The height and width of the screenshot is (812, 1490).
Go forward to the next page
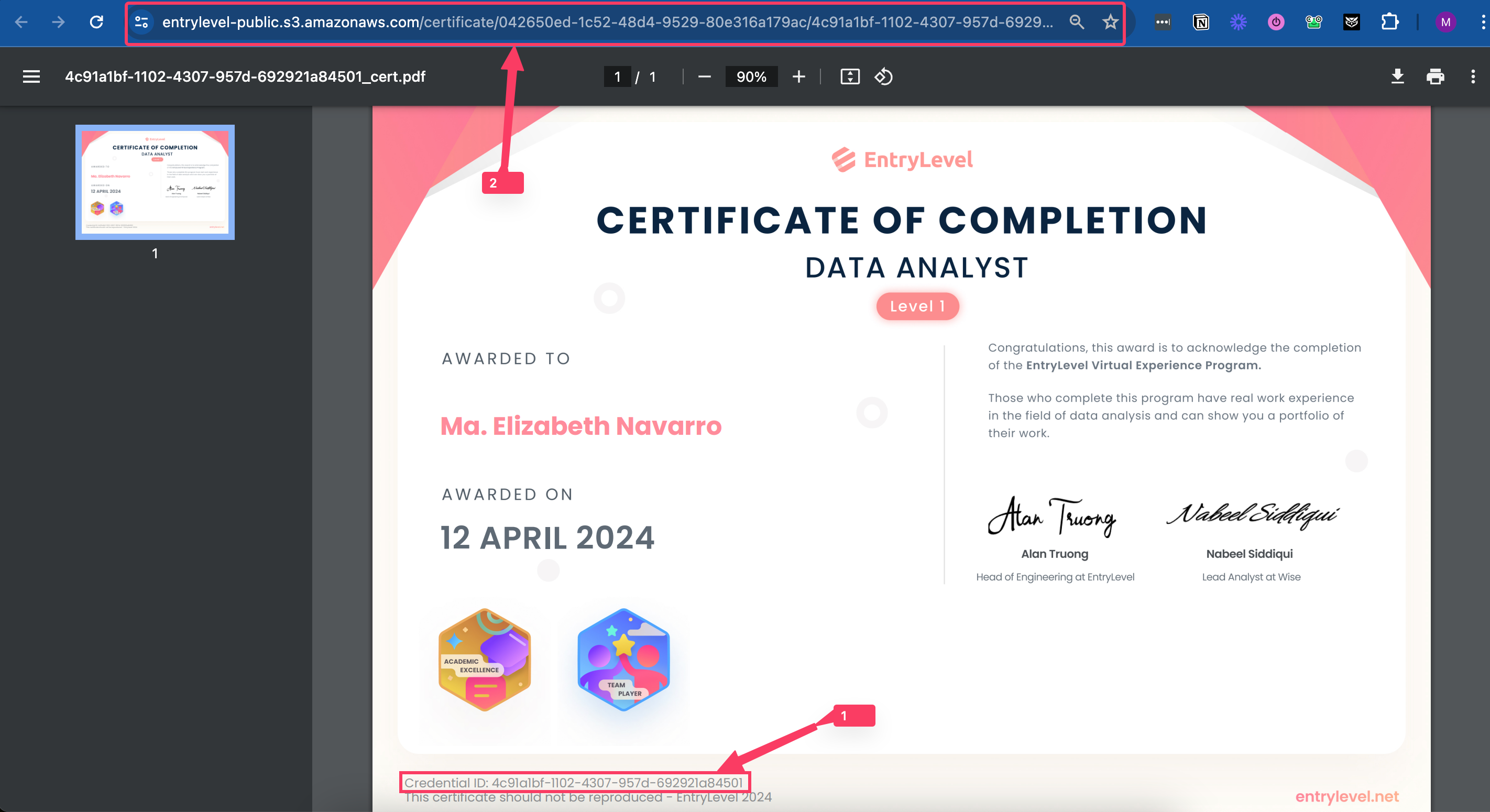(x=59, y=22)
